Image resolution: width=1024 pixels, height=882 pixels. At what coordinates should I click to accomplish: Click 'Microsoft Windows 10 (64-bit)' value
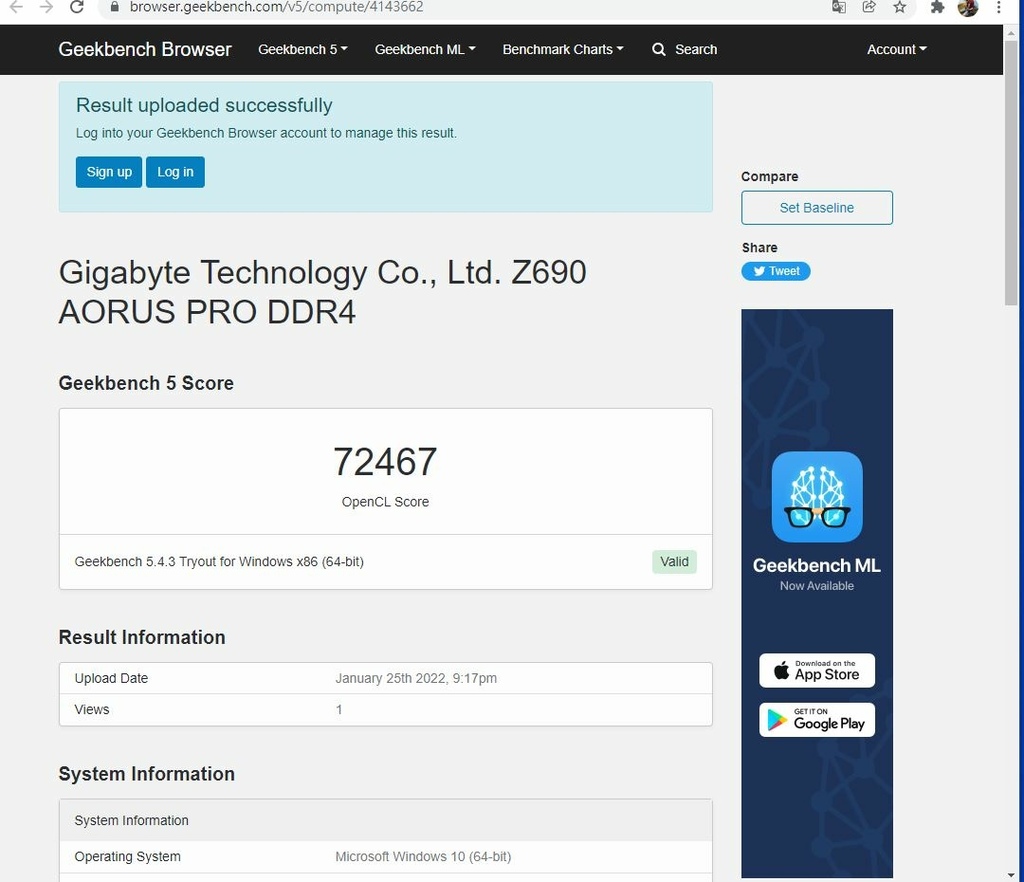pyautogui.click(x=423, y=857)
